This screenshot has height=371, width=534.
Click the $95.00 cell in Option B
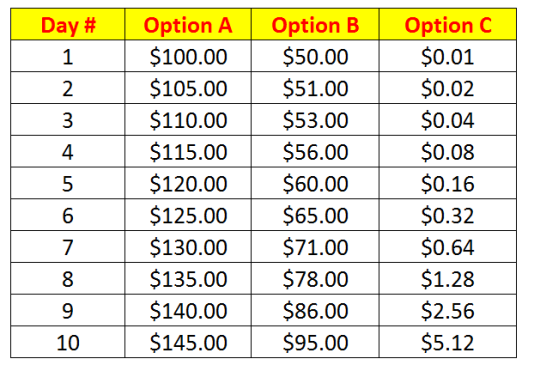tap(315, 342)
